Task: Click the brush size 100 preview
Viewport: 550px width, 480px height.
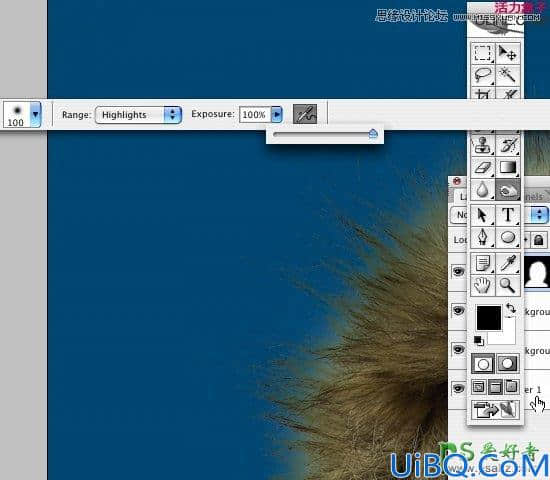Action: [x=16, y=115]
